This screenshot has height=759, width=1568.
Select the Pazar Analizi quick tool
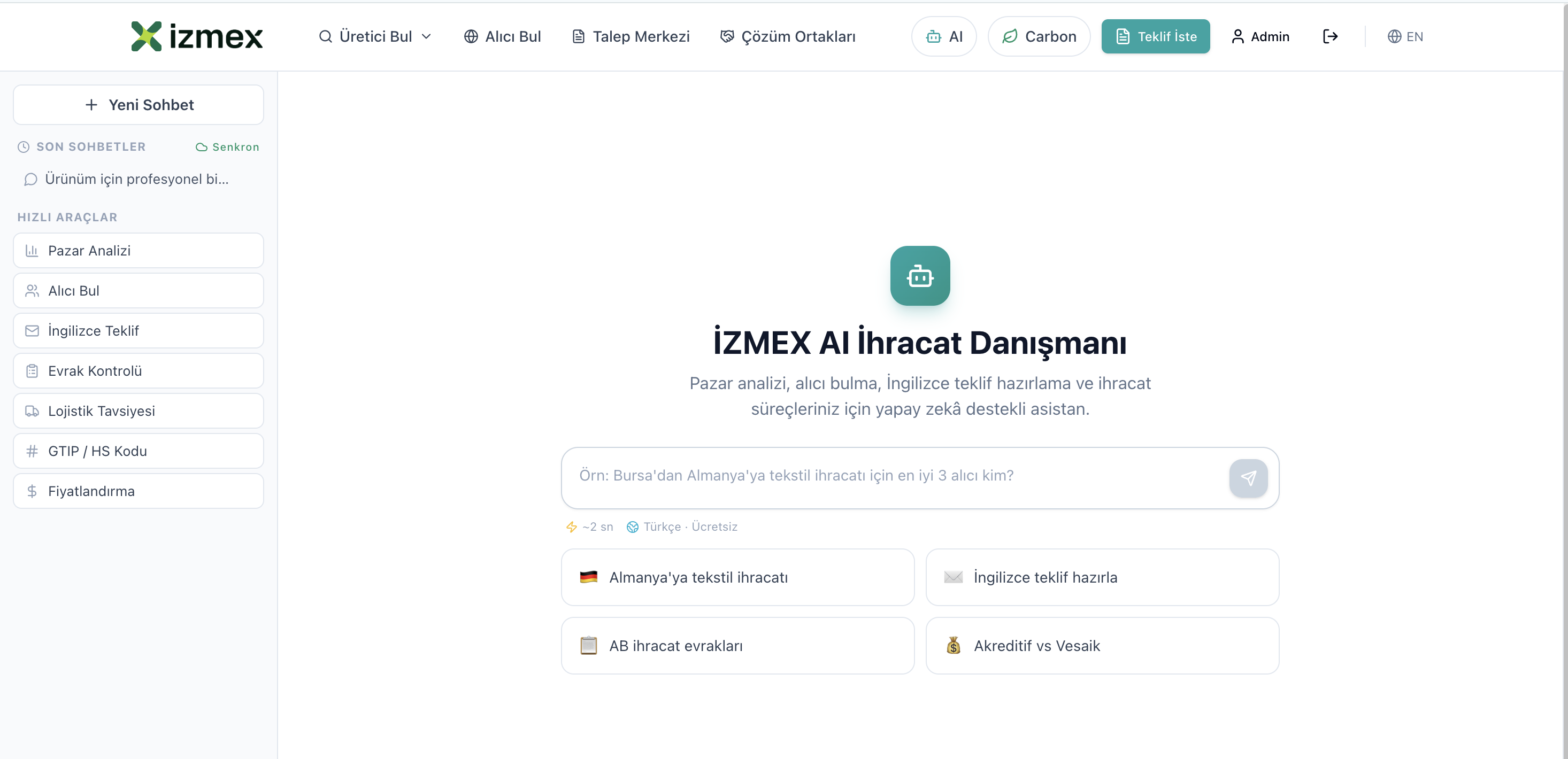pos(138,251)
